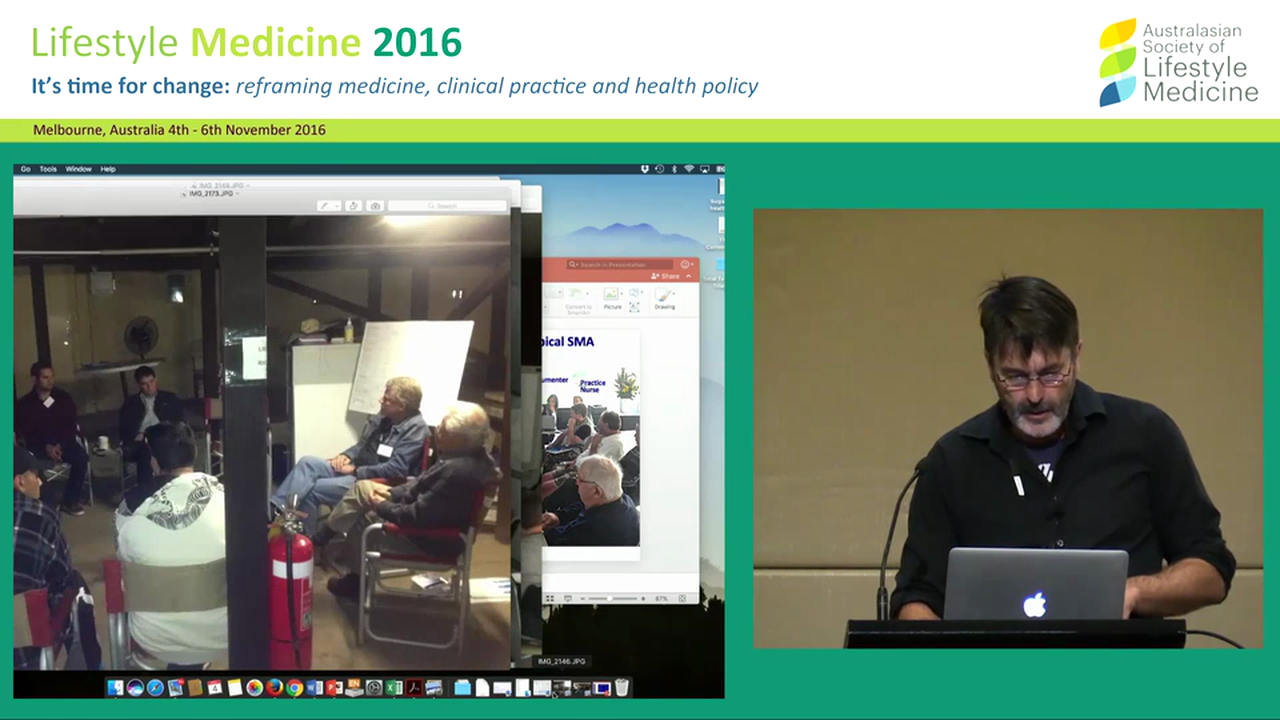Click the Search in Presentation field
The image size is (1280, 720).
pos(620,264)
